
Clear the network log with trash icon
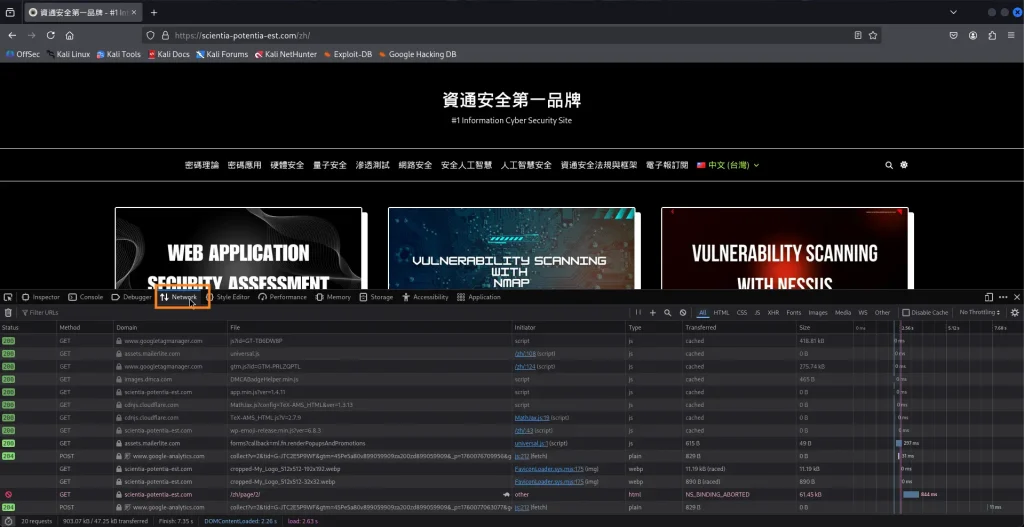[x=8, y=313]
